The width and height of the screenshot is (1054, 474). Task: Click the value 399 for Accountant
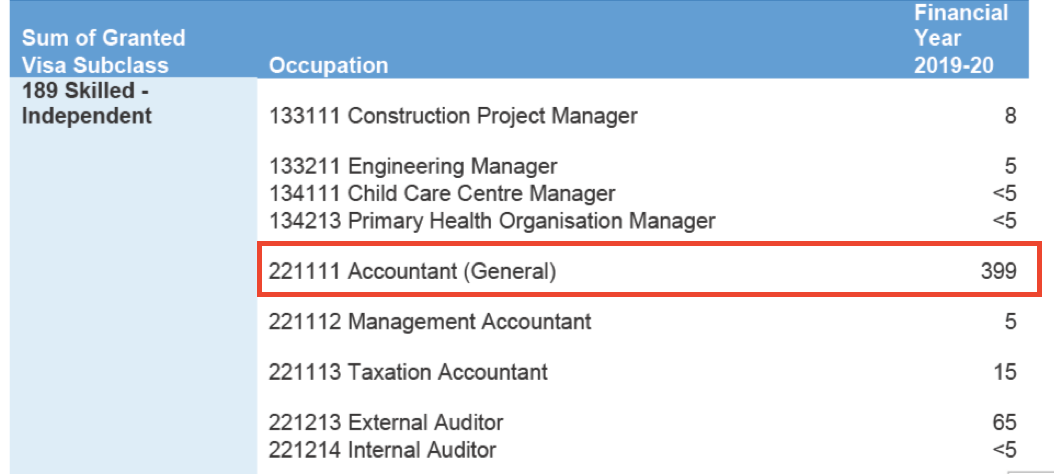point(998,271)
